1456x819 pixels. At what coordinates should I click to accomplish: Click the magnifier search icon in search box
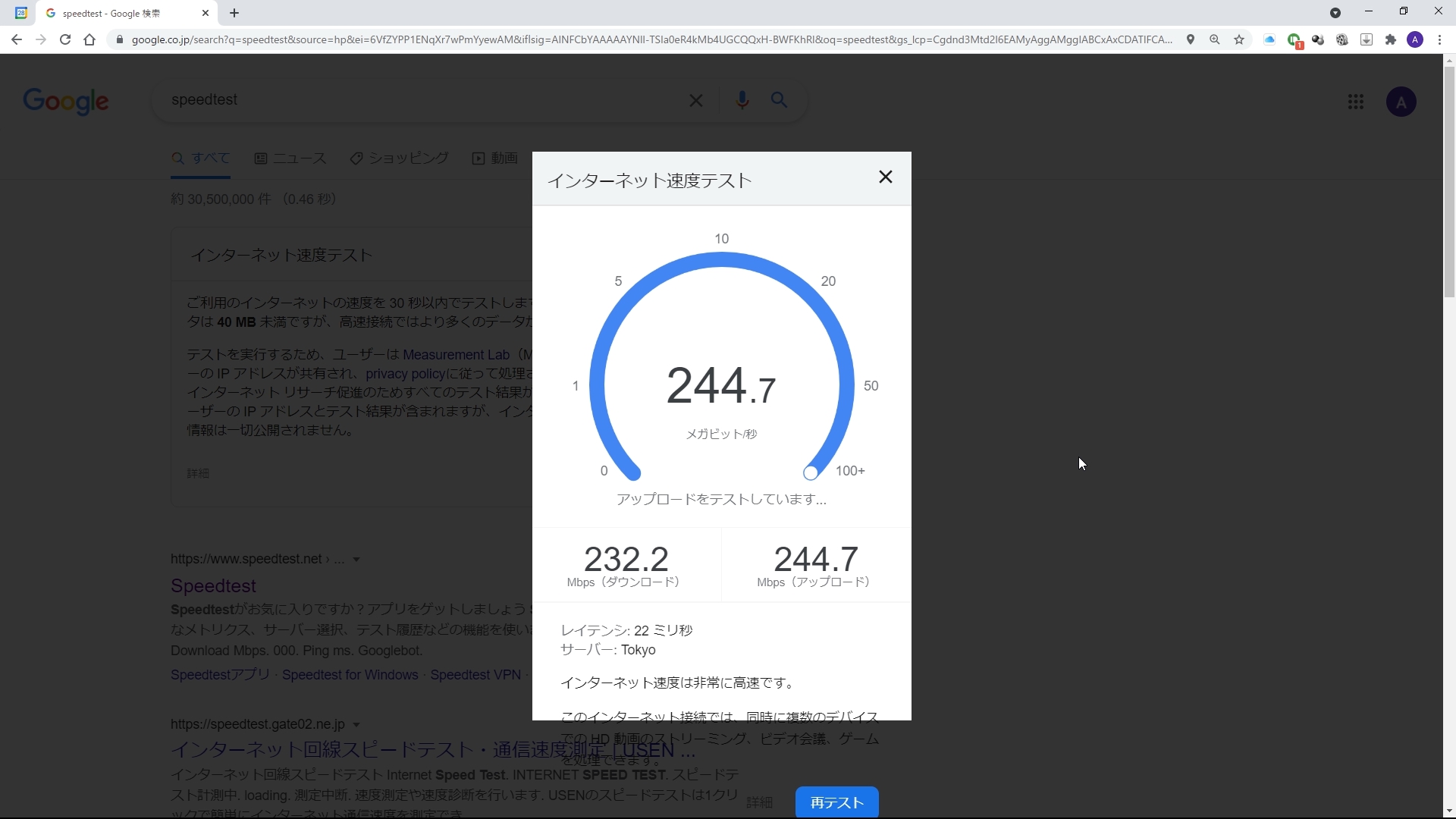click(779, 100)
